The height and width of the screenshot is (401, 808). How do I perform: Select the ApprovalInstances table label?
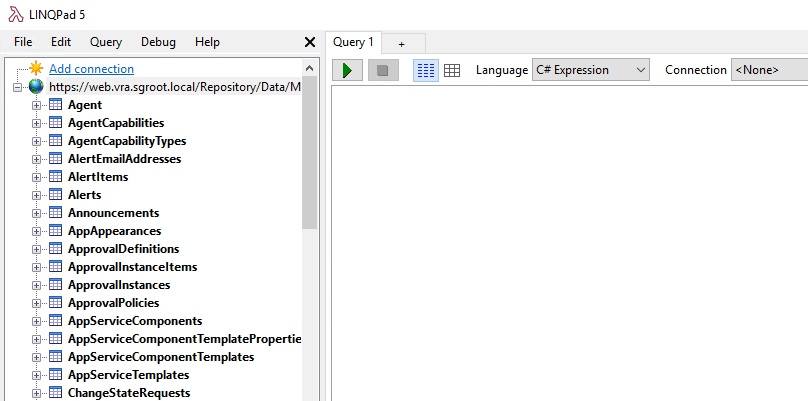(x=119, y=285)
